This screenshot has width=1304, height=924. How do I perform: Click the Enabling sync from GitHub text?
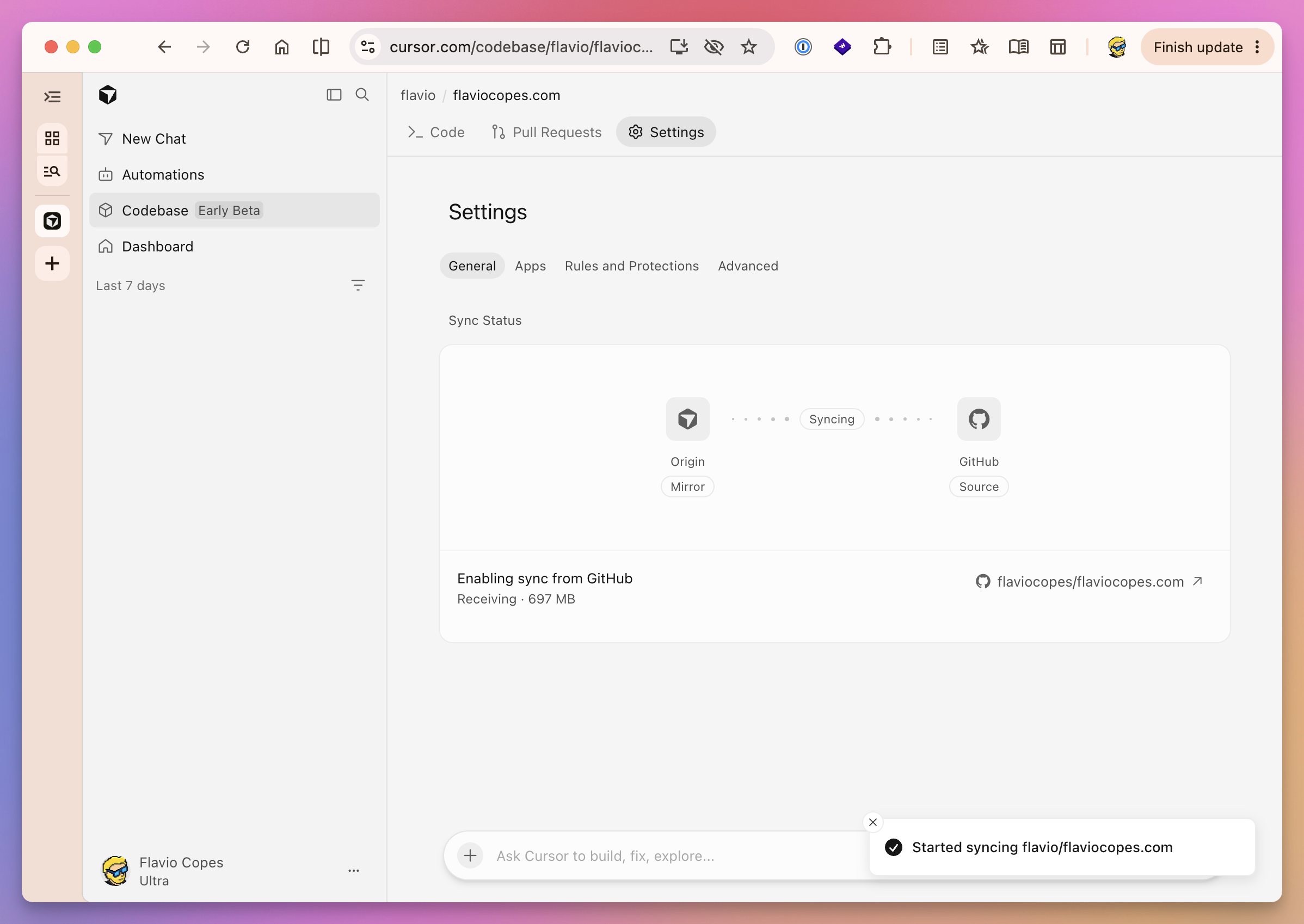pos(545,578)
